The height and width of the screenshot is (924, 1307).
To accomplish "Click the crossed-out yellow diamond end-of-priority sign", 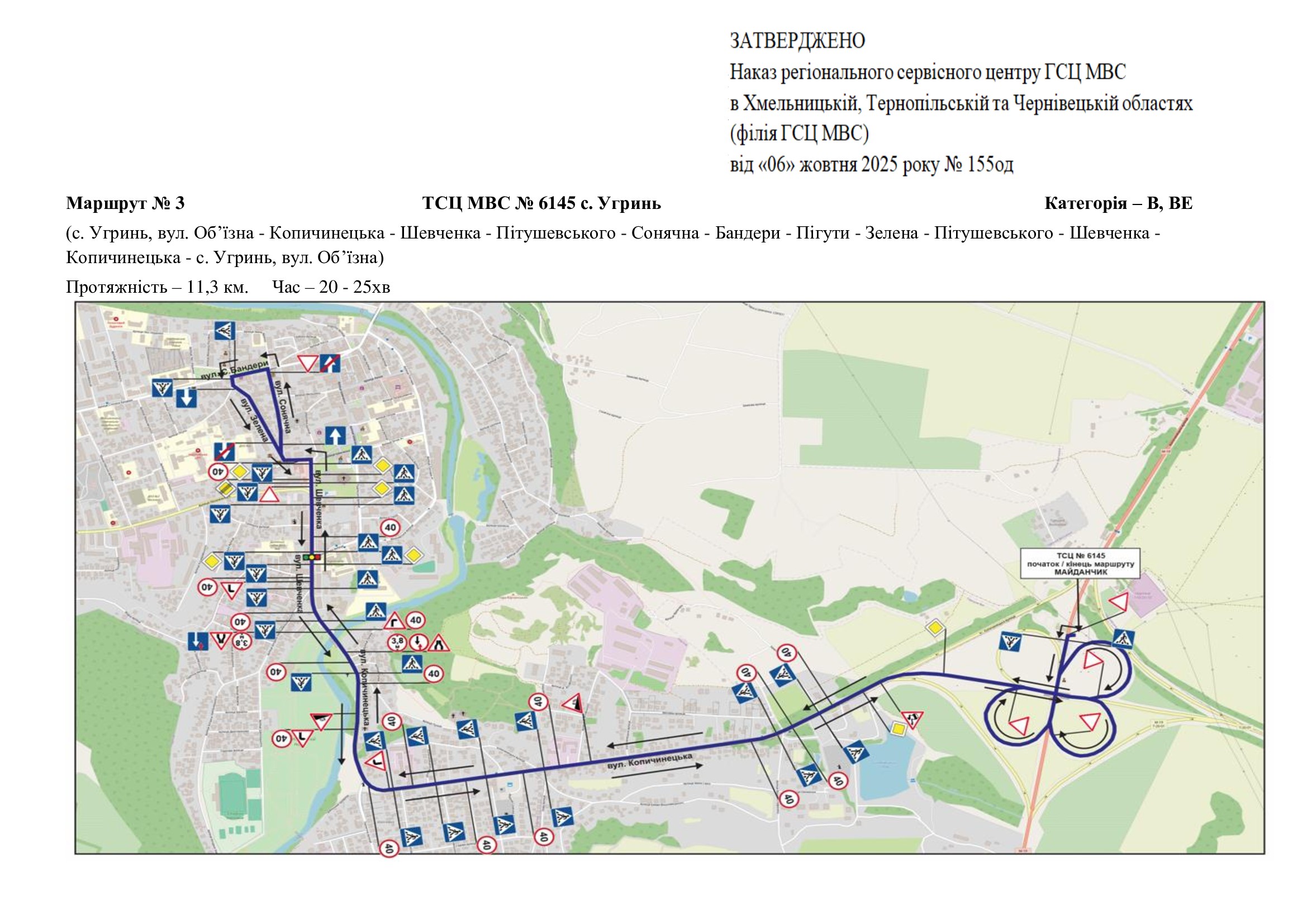I will [x=226, y=488].
